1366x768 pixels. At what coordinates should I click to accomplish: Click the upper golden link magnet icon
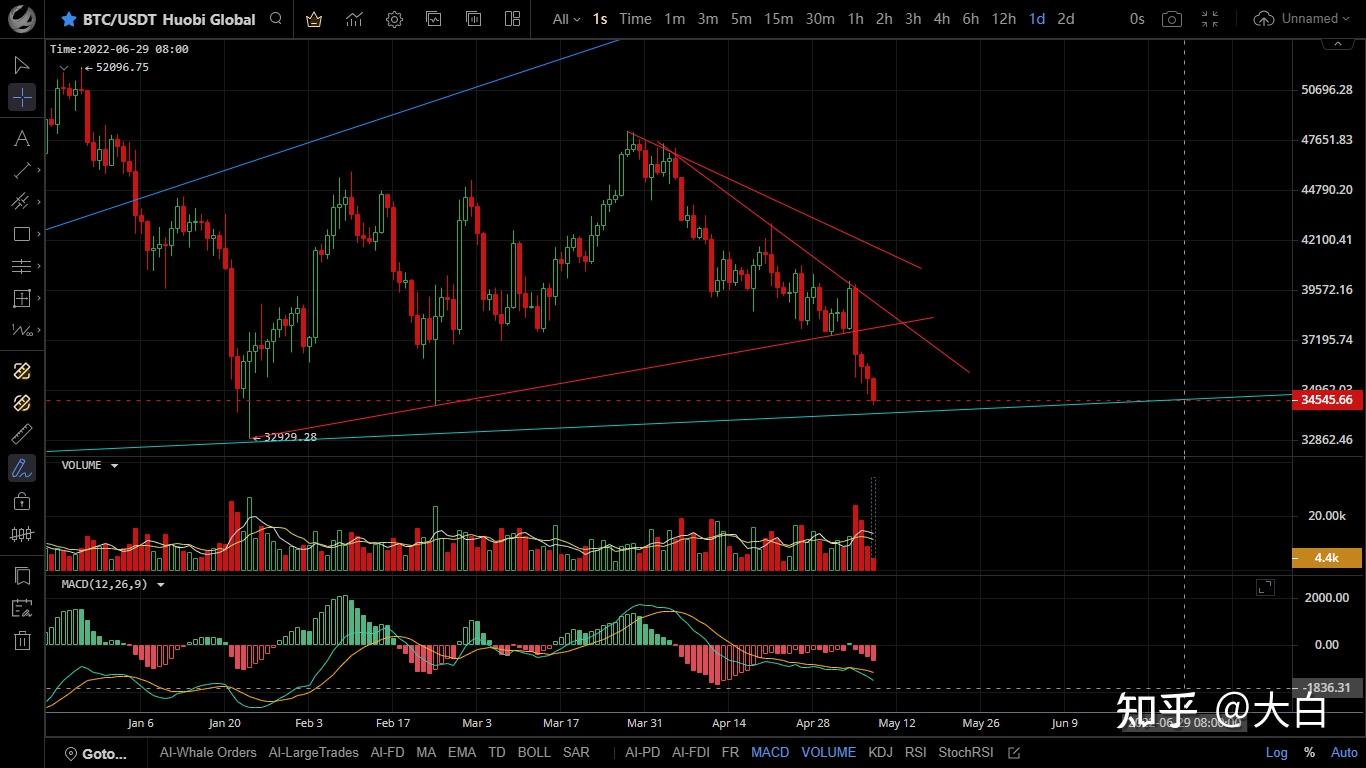point(21,371)
